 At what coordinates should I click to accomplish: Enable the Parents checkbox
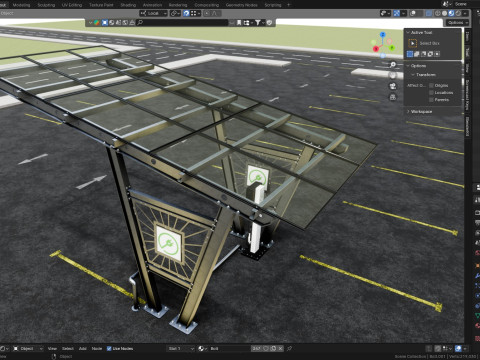click(x=431, y=100)
